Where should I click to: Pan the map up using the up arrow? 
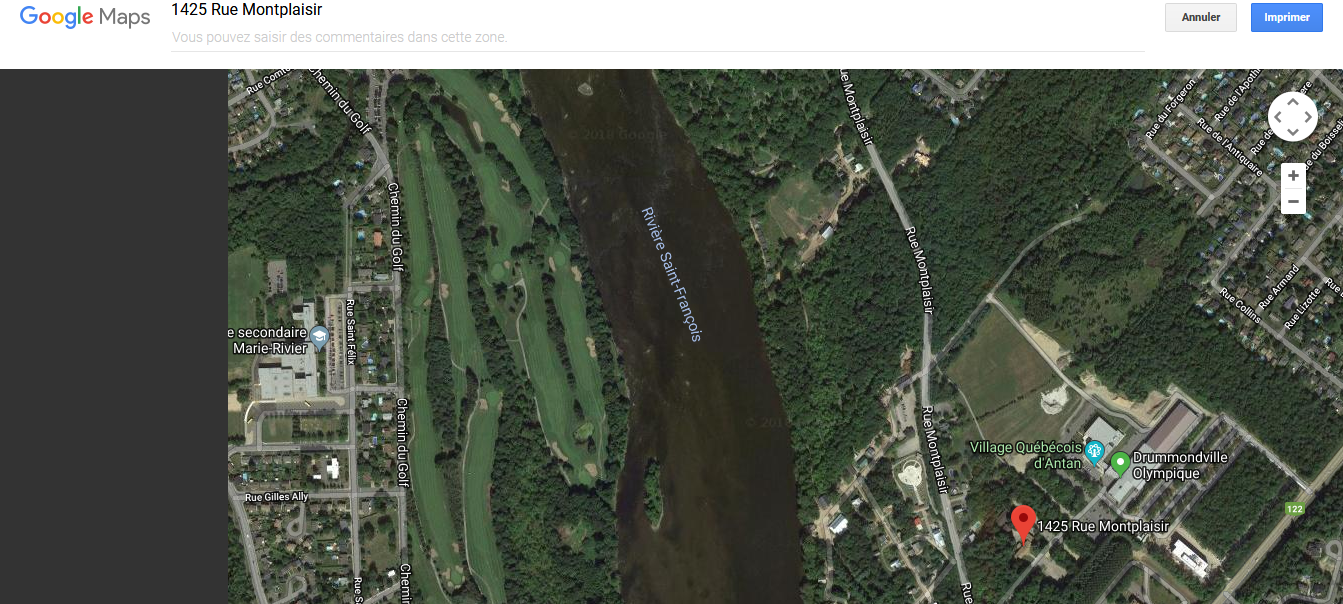[x=1293, y=102]
